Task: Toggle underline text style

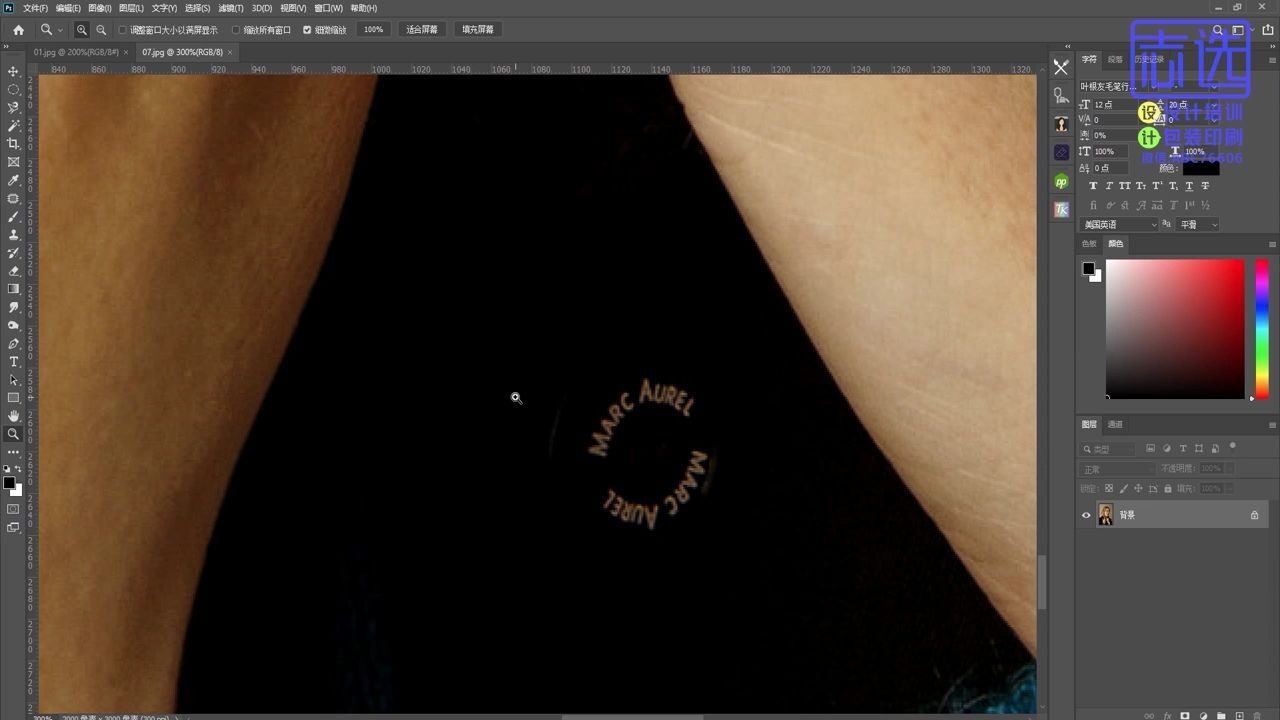Action: 1189,186
